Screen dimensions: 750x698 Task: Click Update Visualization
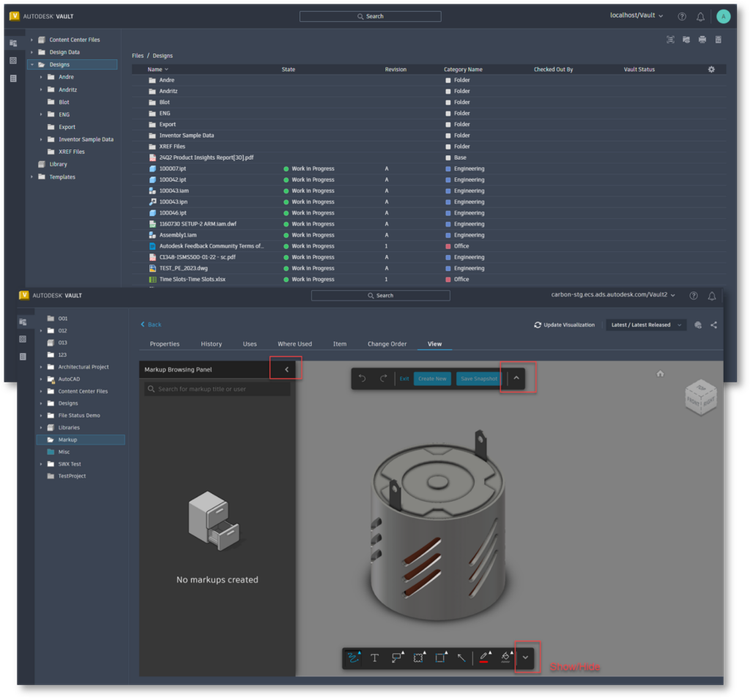click(564, 325)
